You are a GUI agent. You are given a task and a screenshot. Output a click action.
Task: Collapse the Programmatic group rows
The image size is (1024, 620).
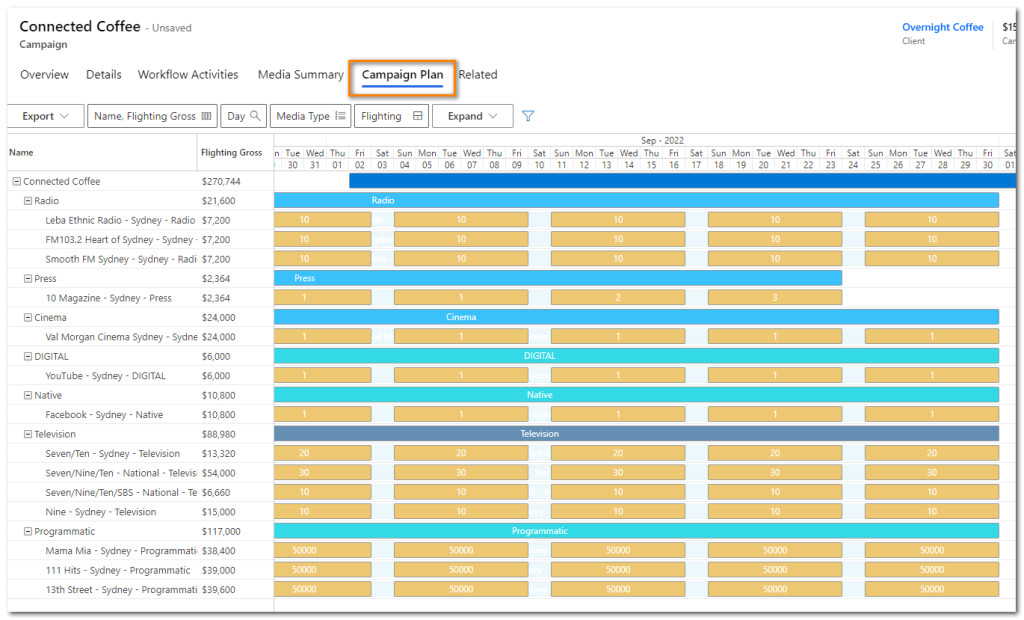point(28,532)
